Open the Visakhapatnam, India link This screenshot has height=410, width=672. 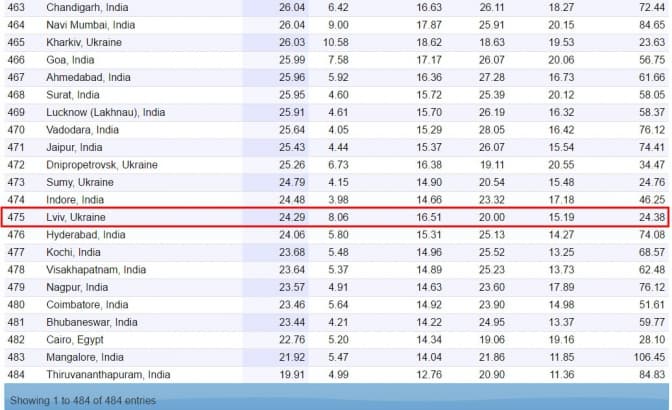click(x=96, y=270)
